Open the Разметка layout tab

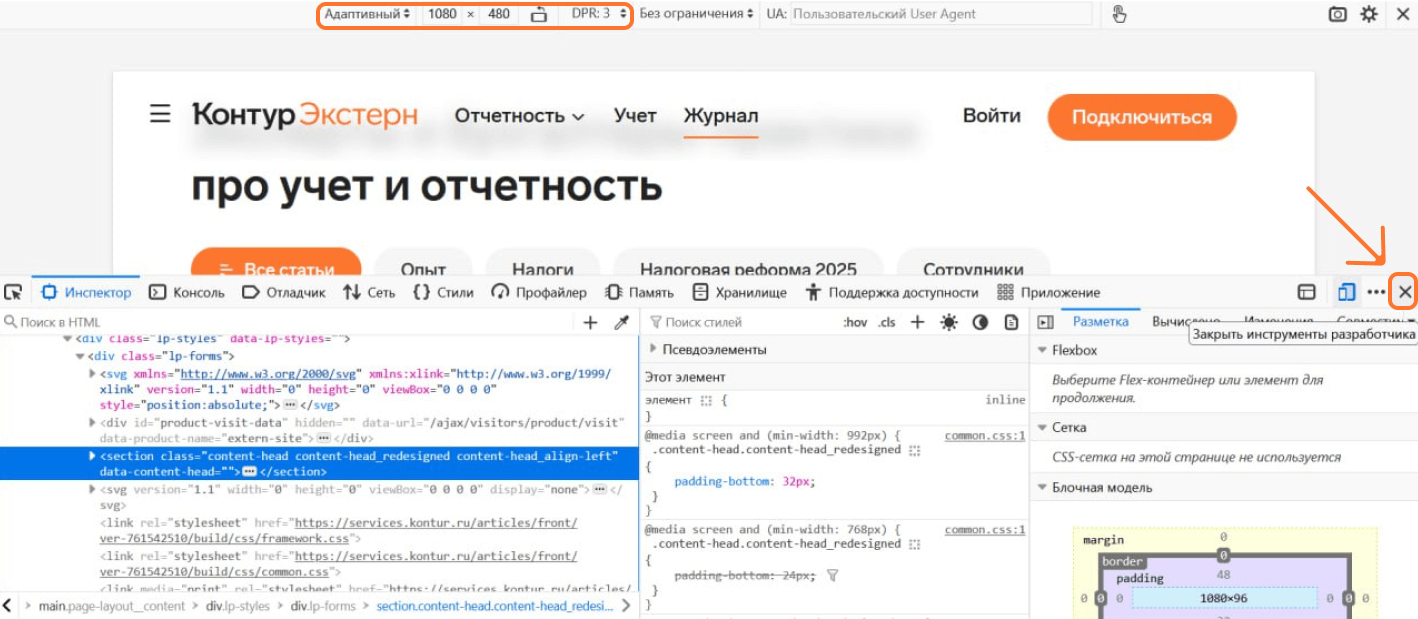[x=1100, y=321]
